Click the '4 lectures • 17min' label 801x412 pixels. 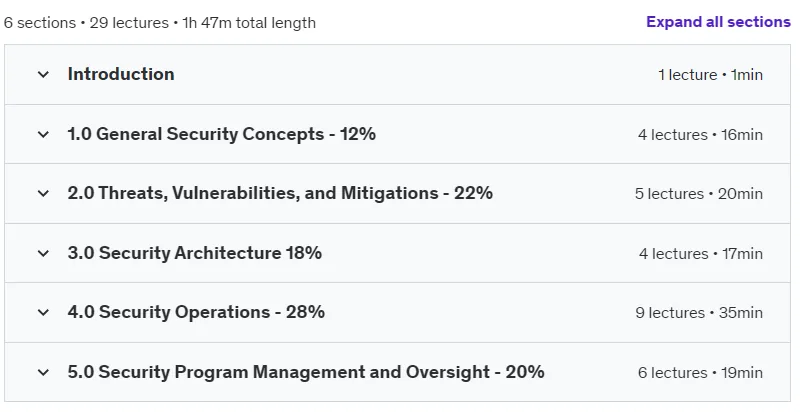[x=701, y=254]
